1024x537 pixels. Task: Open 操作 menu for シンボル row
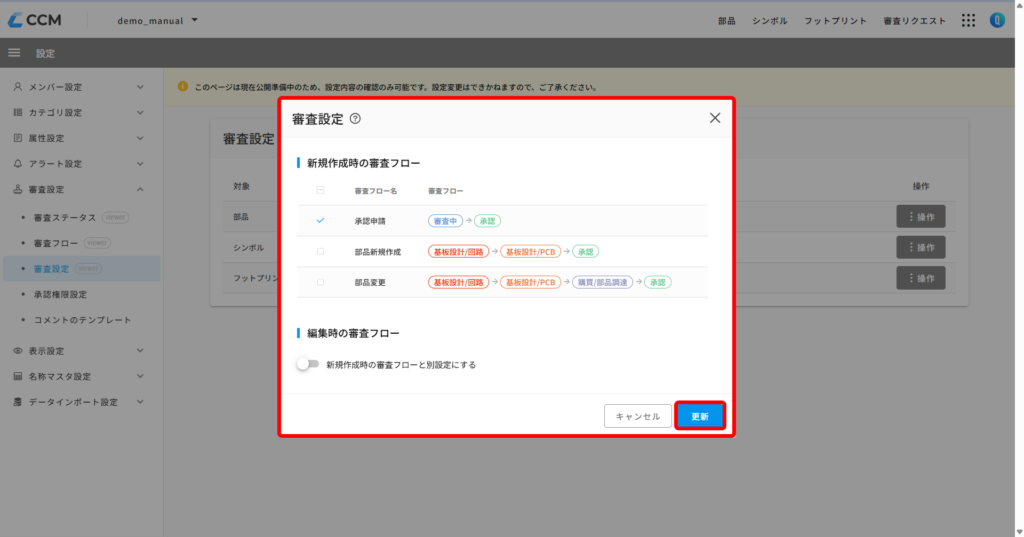point(921,248)
